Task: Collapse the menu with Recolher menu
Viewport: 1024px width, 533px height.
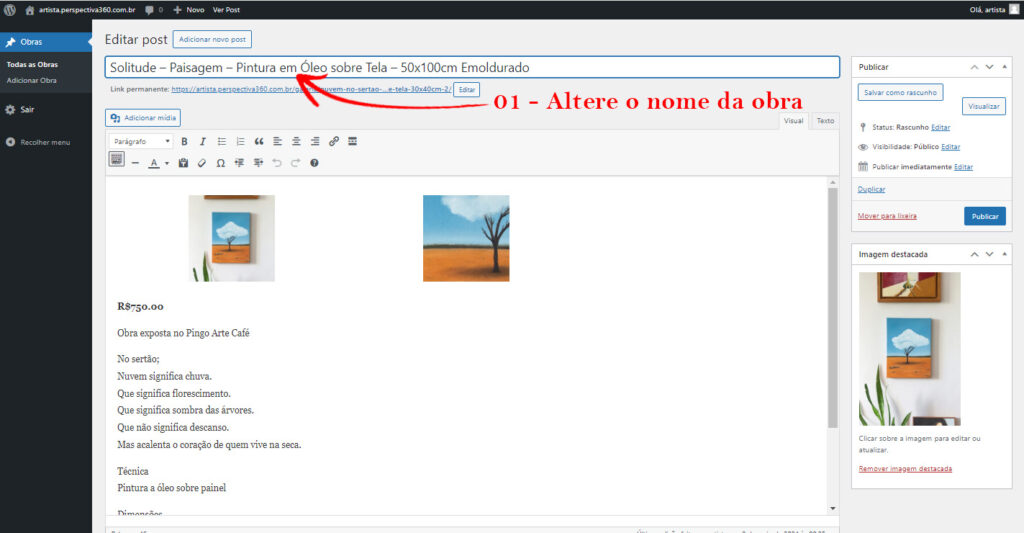Action: coord(38,142)
